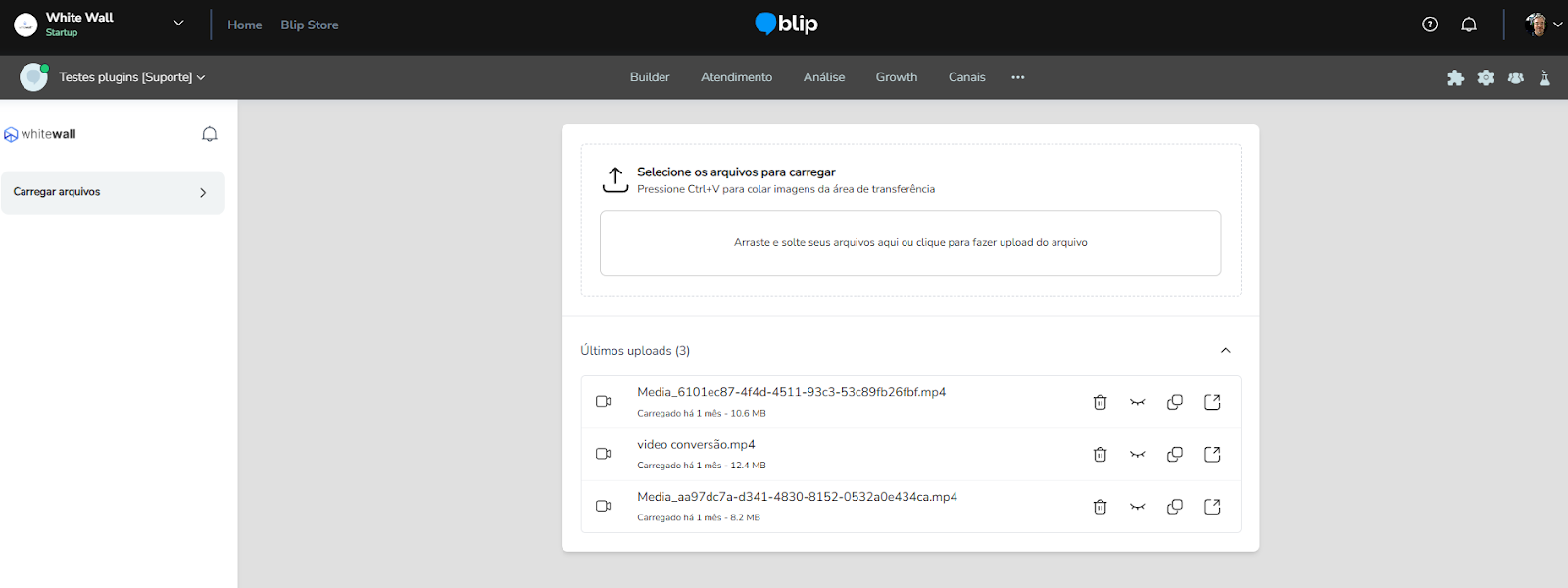1568x588 pixels.
Task: Copy link for Media_6101ec87 video file
Action: [x=1174, y=402]
